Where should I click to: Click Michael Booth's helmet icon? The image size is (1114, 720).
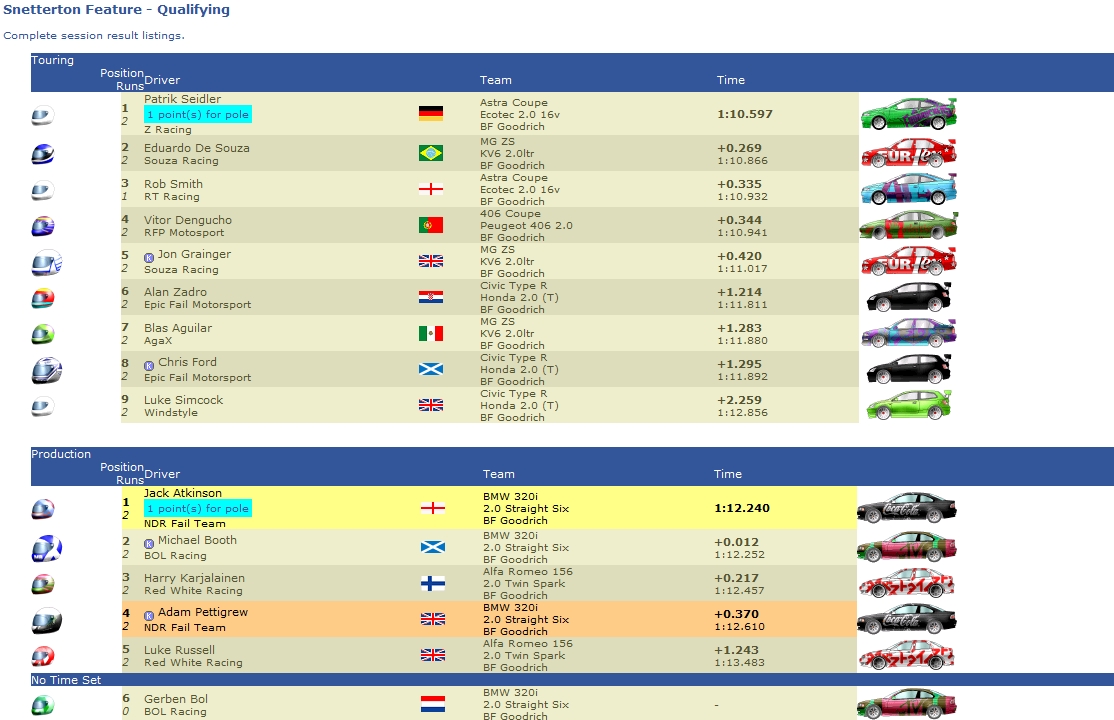(x=47, y=548)
